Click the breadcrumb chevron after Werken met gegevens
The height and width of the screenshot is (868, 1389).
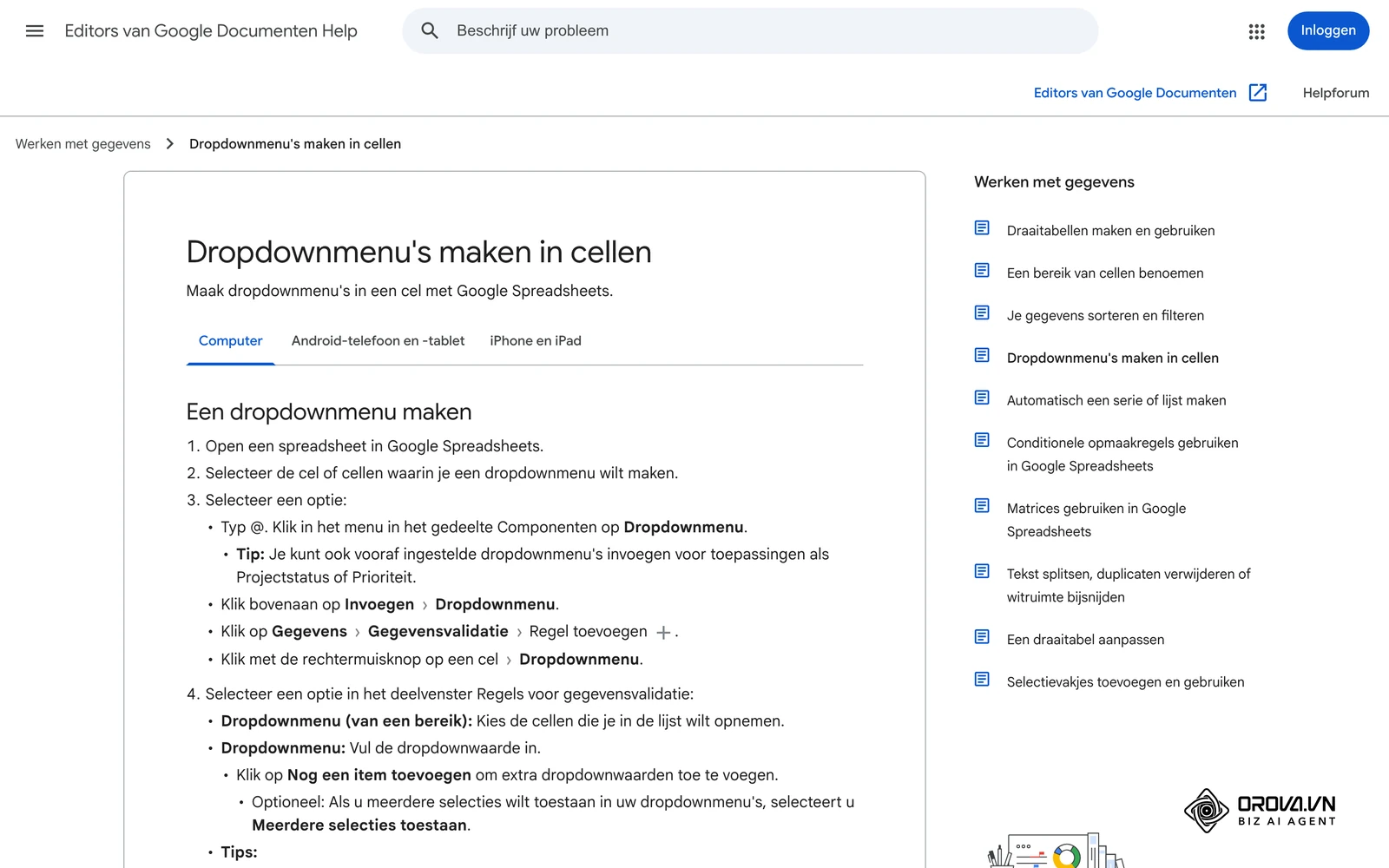coord(170,144)
